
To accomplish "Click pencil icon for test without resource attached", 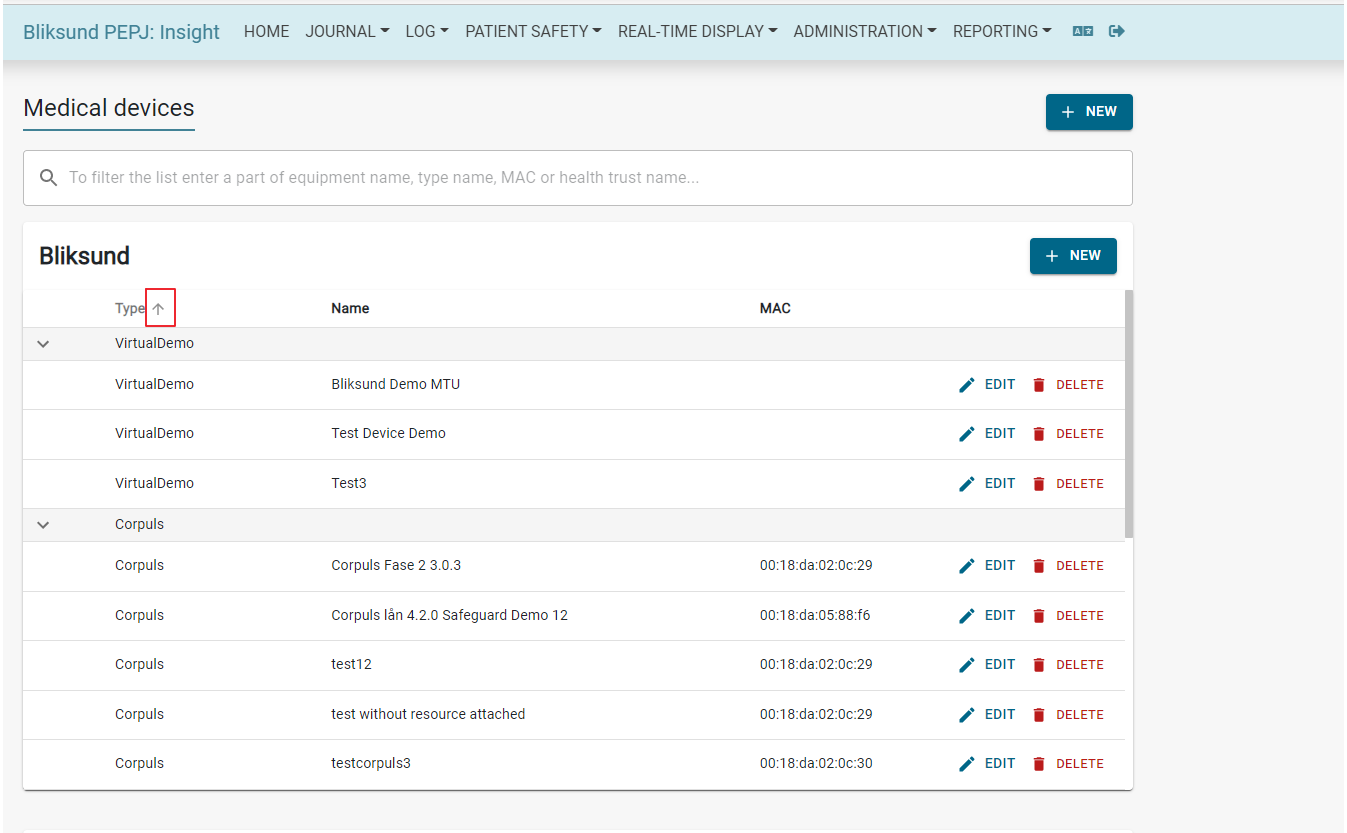I will pos(967,715).
